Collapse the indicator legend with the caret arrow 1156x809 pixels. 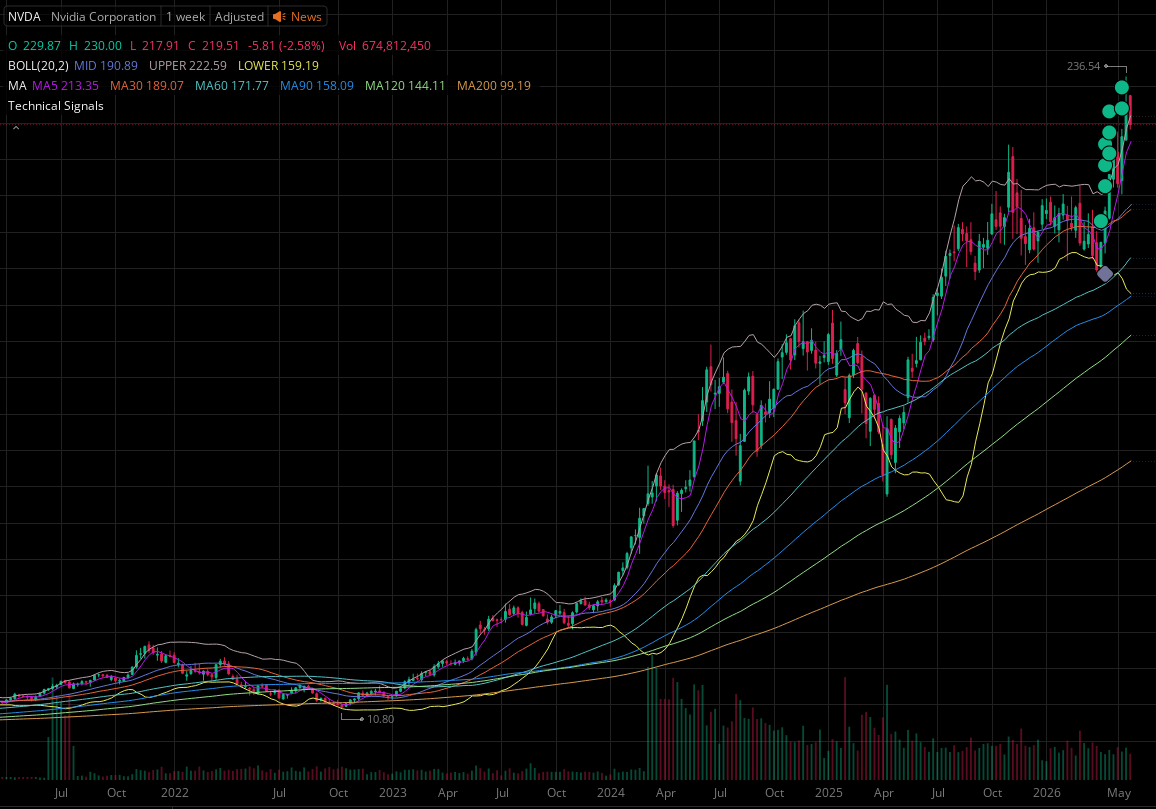15,128
